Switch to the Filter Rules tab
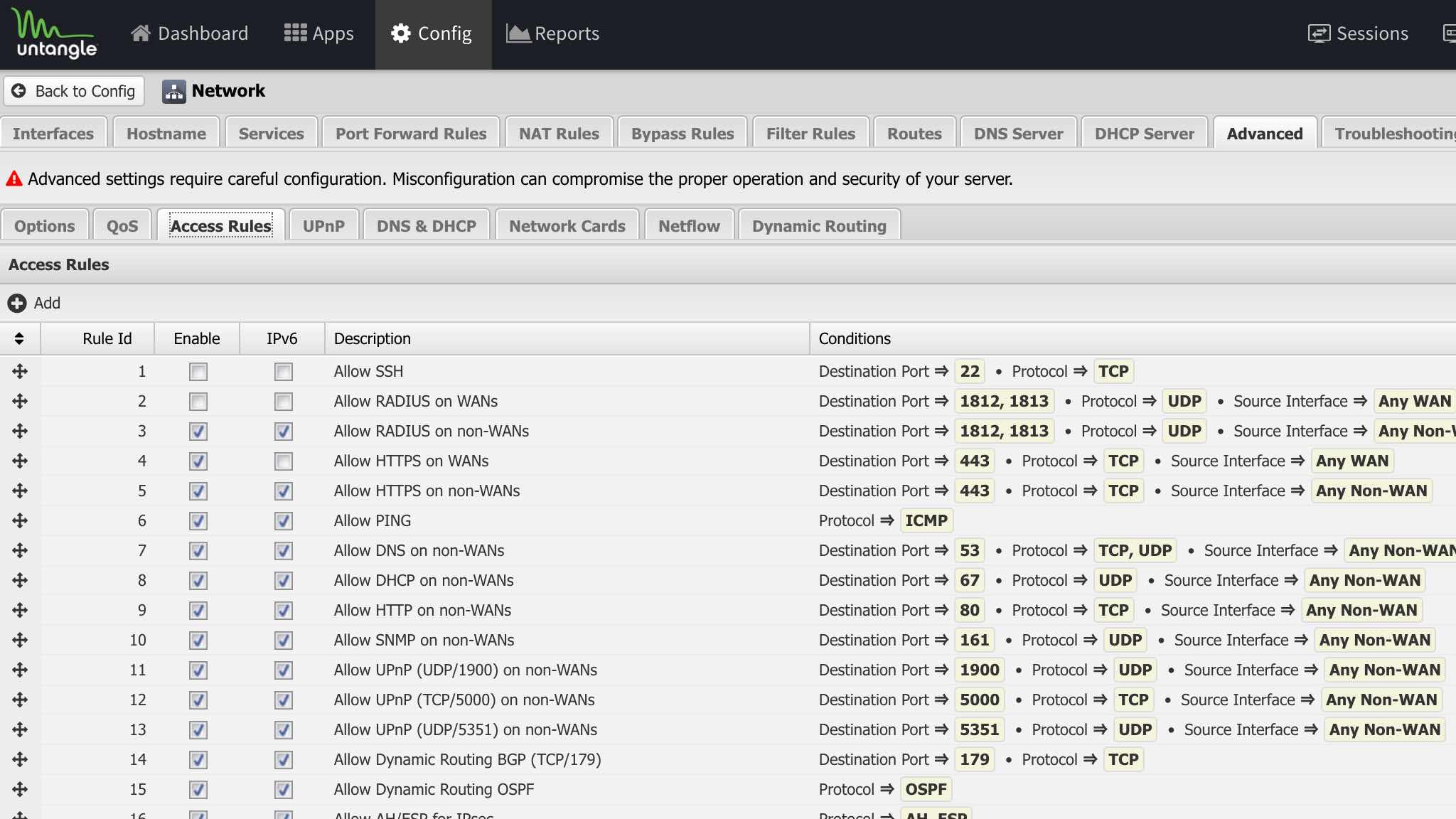 [x=810, y=134]
